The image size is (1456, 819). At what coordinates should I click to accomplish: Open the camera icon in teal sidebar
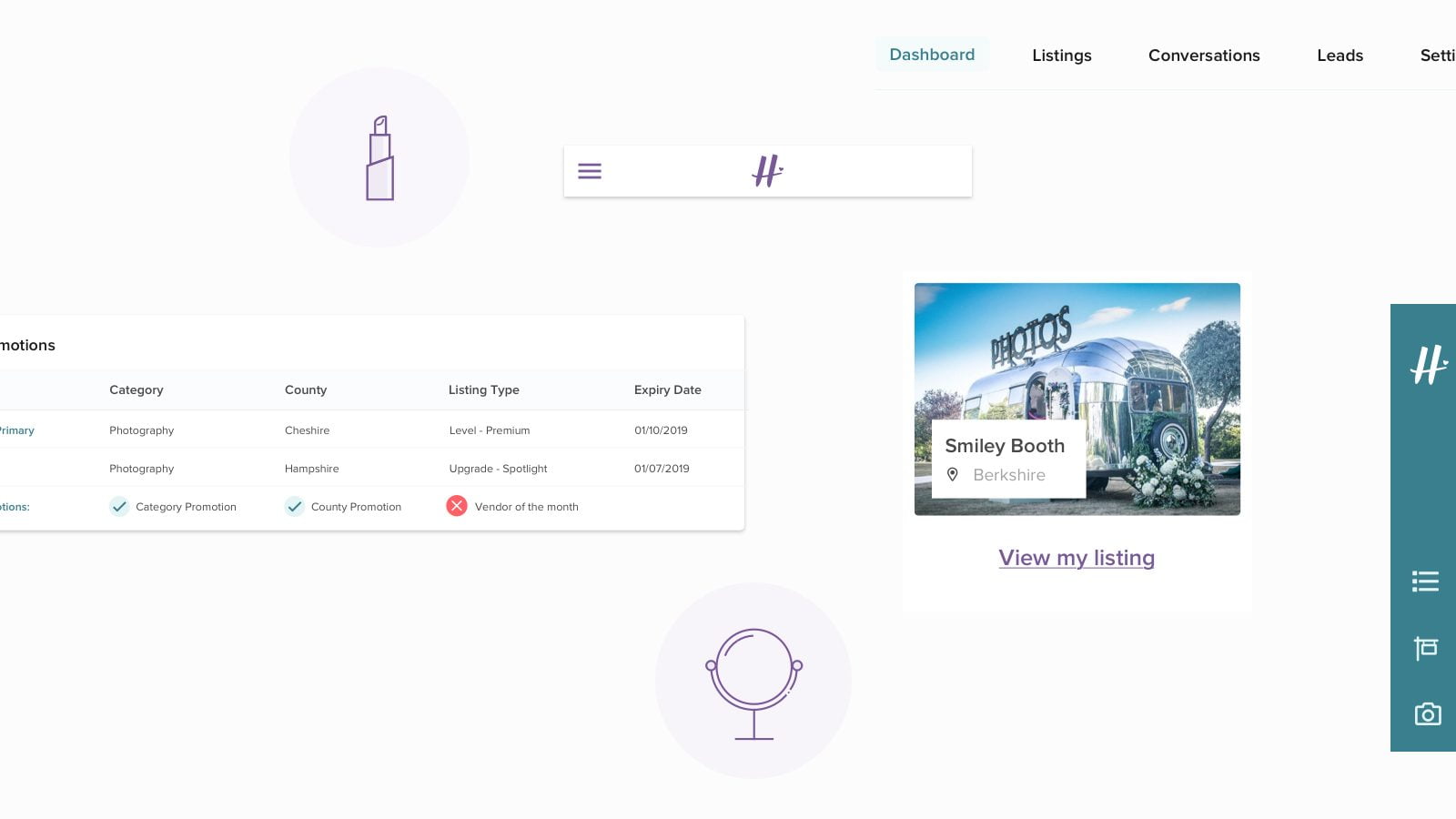pyautogui.click(x=1428, y=713)
